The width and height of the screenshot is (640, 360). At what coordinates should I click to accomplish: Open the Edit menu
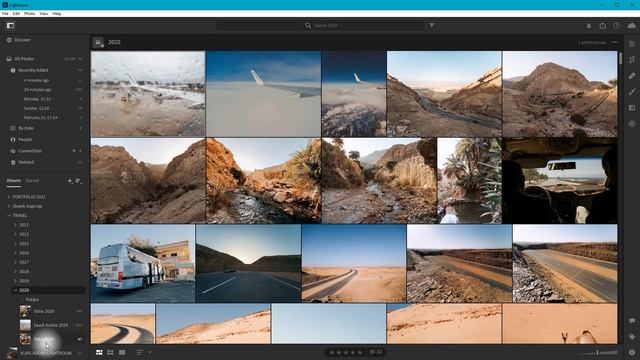(16, 13)
